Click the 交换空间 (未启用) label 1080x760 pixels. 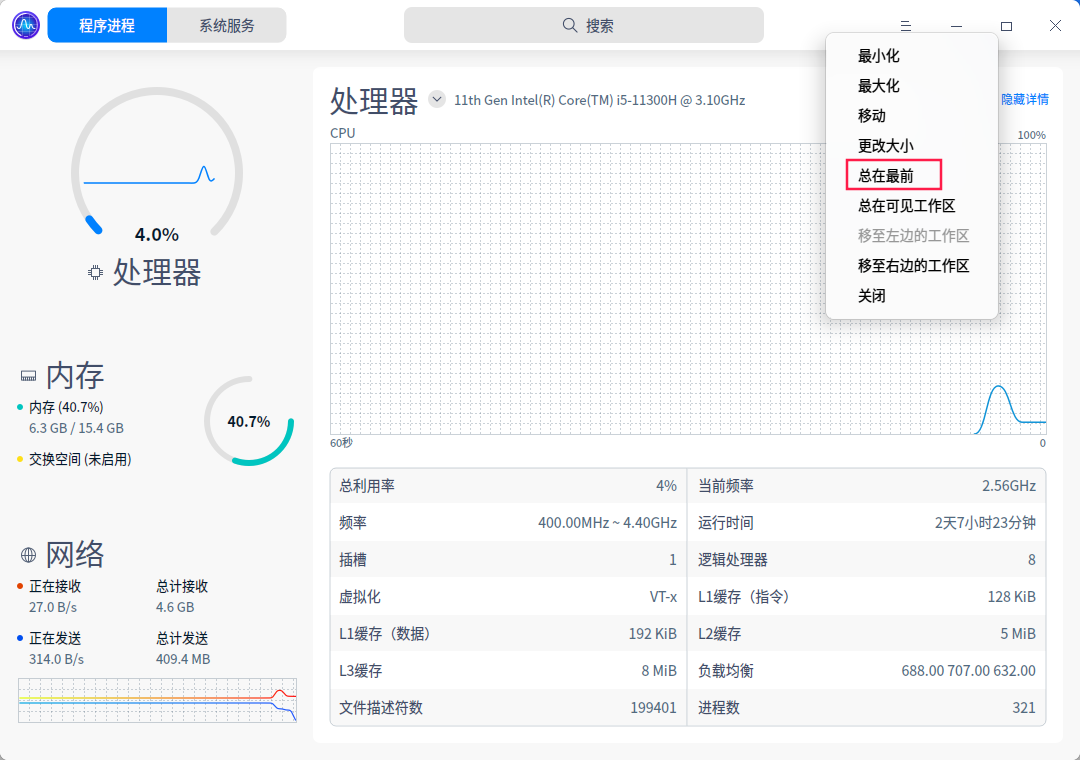(80, 460)
